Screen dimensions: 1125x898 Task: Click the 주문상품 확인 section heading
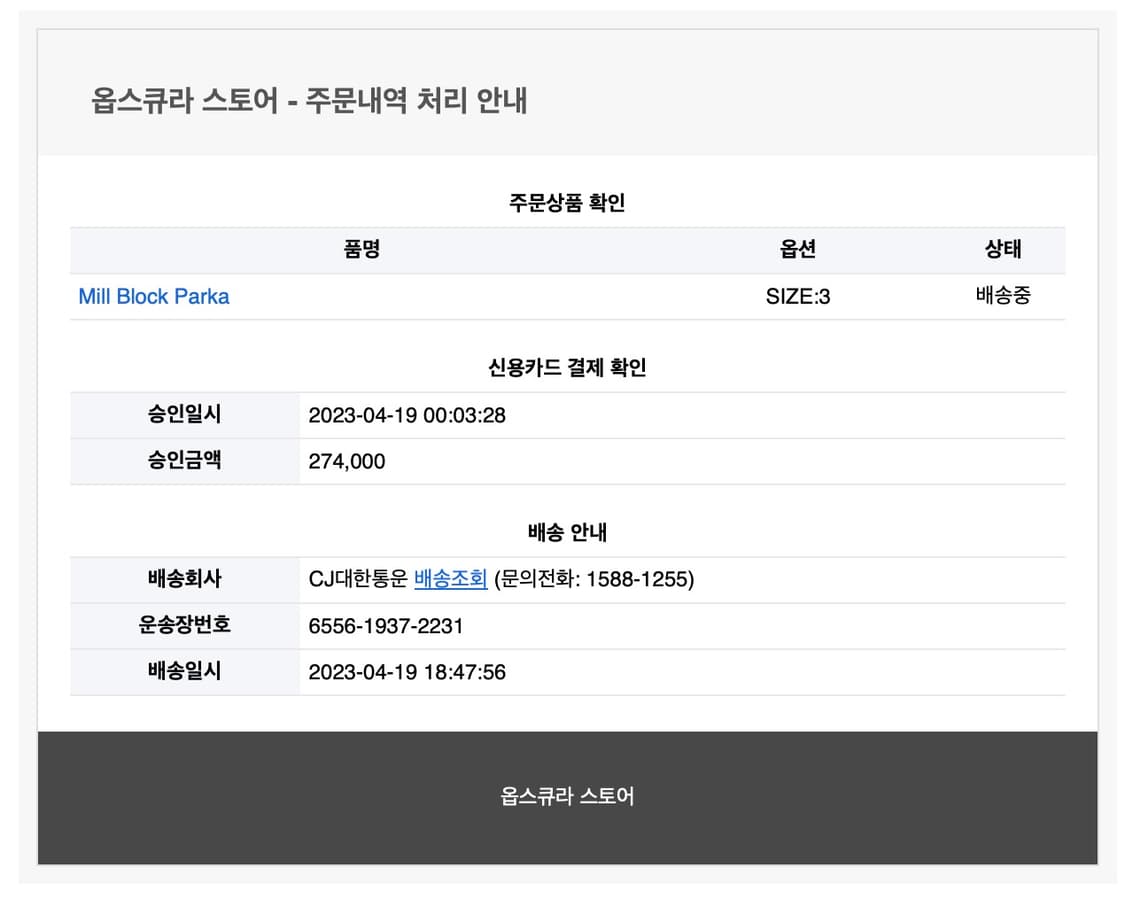(x=567, y=203)
